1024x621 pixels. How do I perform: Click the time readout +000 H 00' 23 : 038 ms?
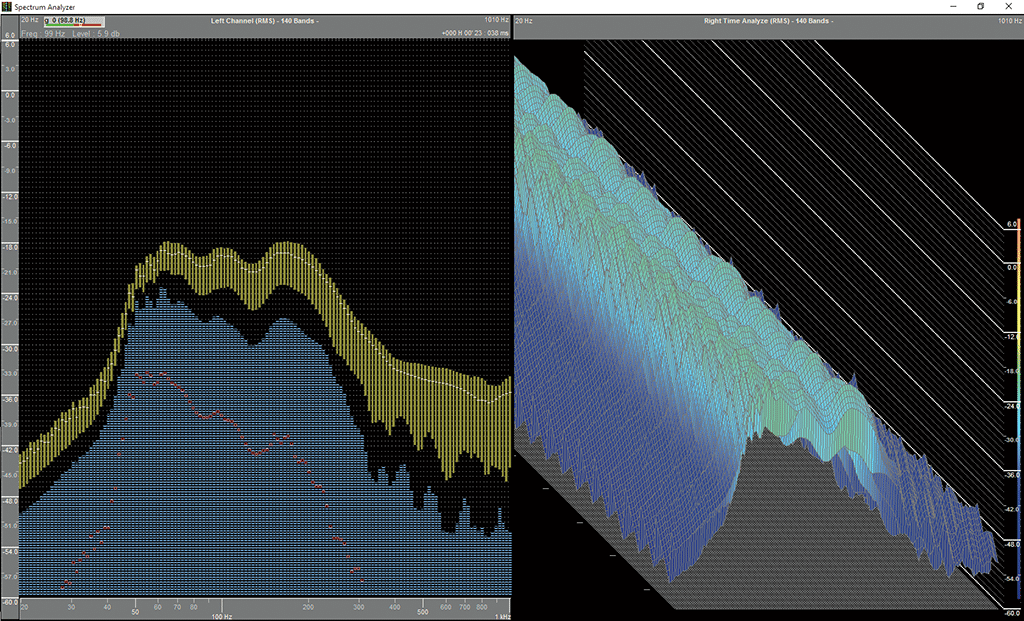(x=476, y=33)
